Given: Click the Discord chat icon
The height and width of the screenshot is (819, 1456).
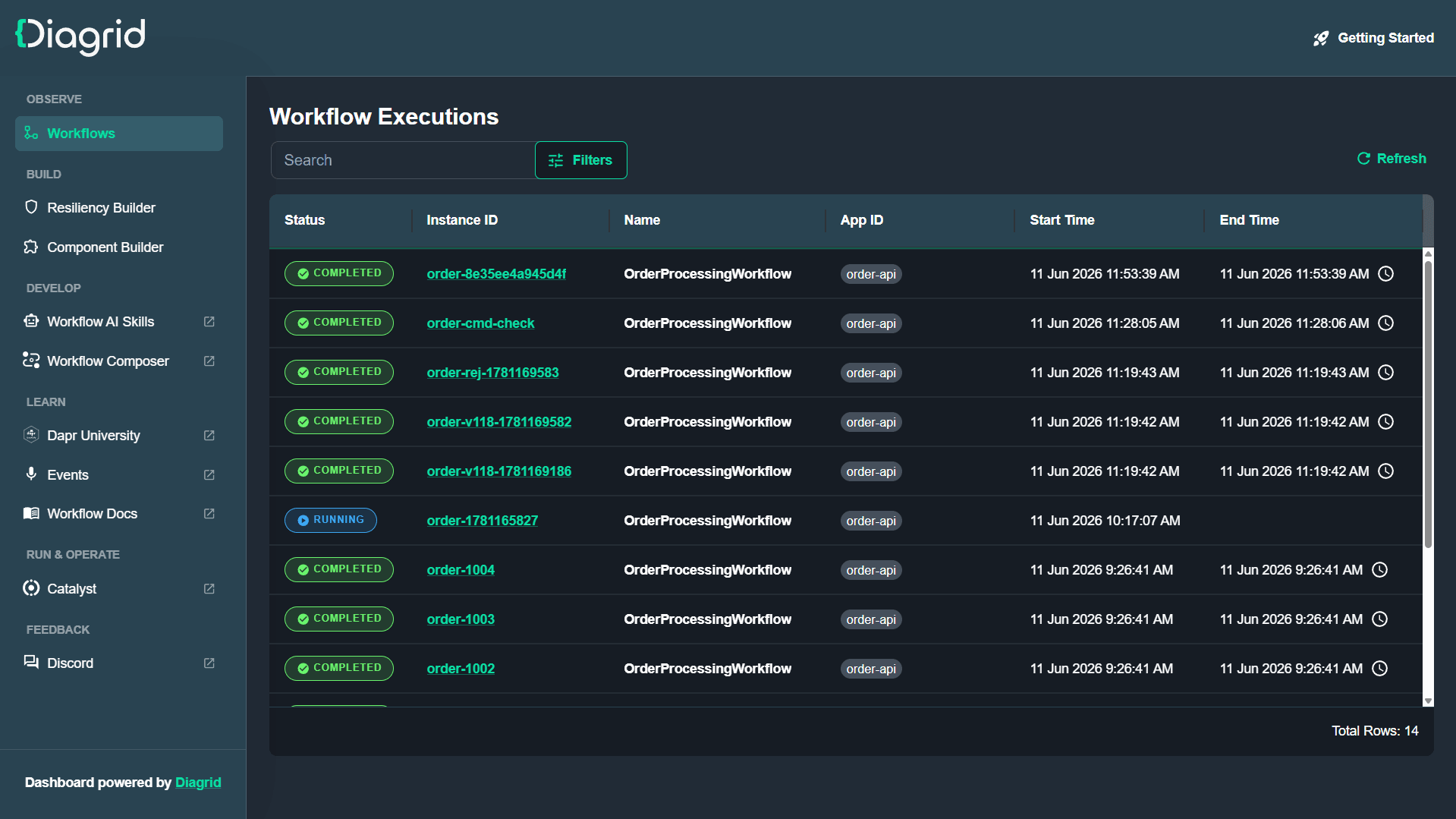Looking at the screenshot, I should pyautogui.click(x=31, y=663).
